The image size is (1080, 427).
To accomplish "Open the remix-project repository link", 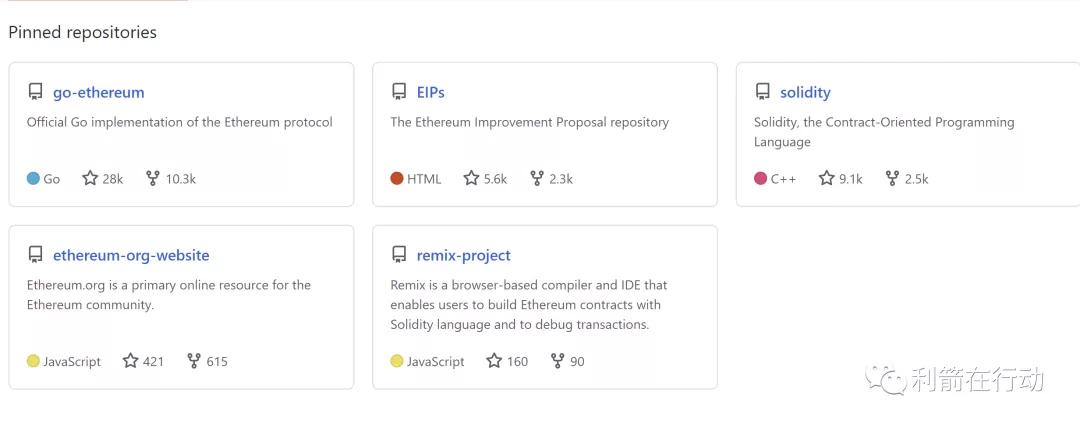I will tap(463, 255).
